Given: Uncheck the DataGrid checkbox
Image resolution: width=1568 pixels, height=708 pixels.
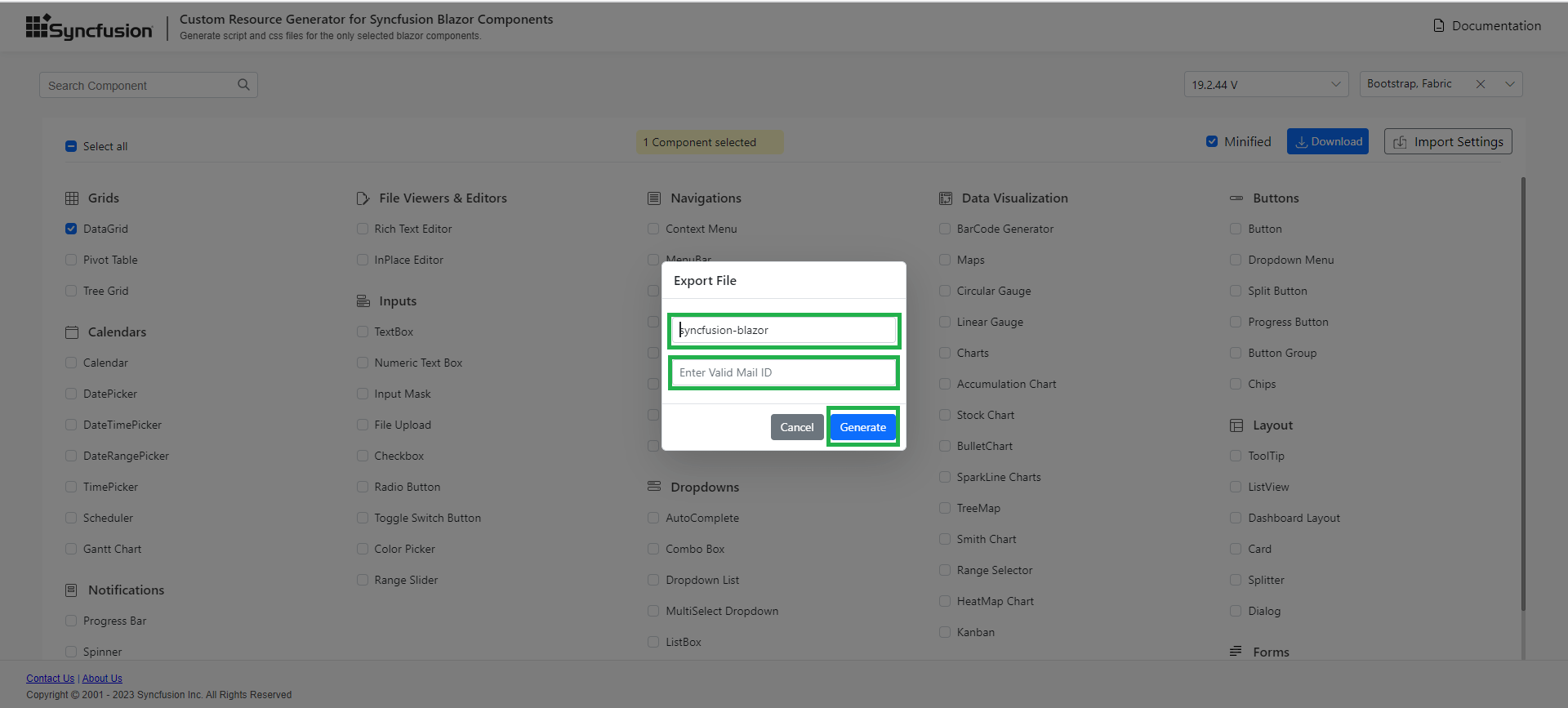Looking at the screenshot, I should point(71,229).
